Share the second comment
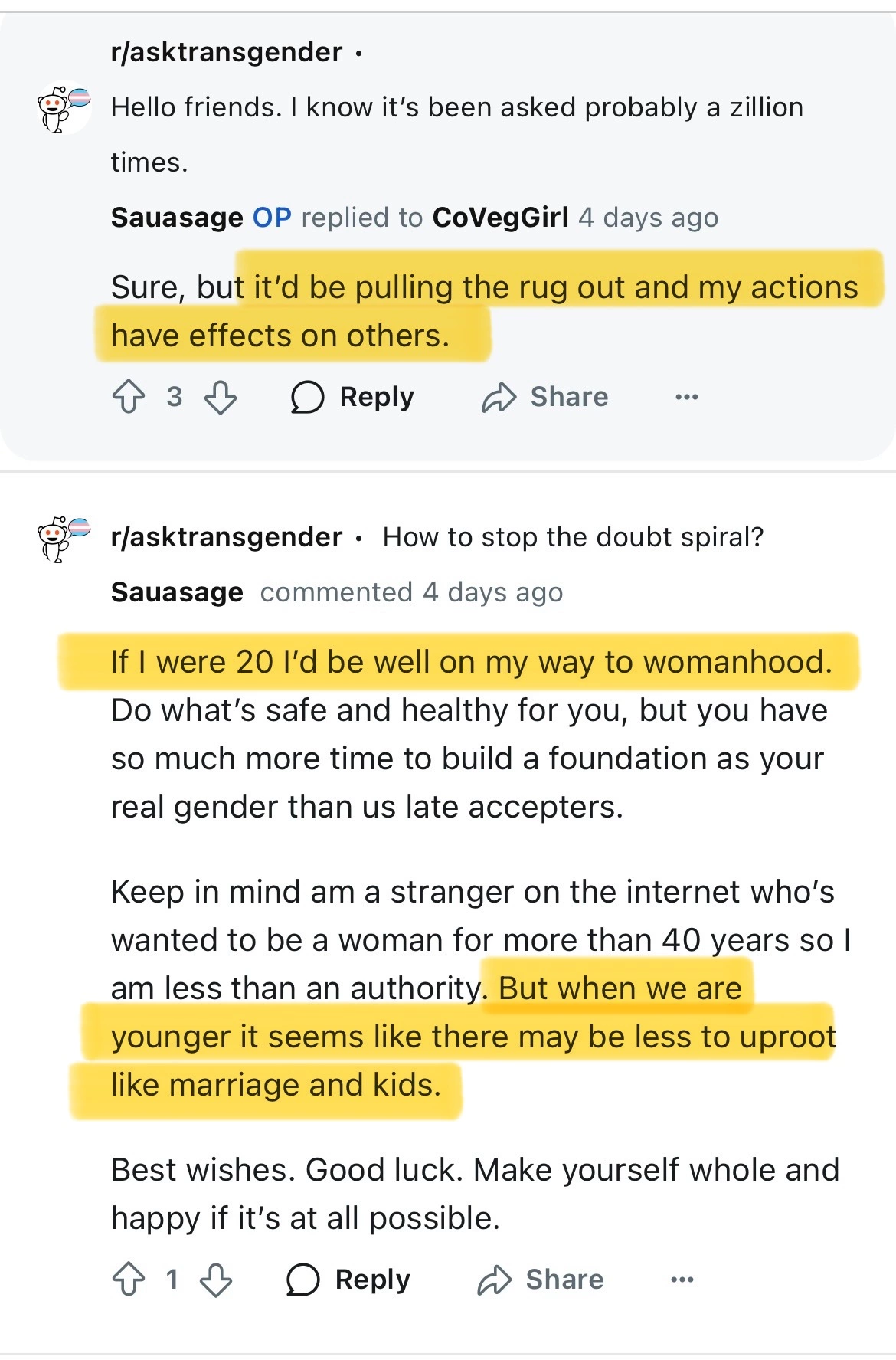The height and width of the screenshot is (1360, 896). (541, 1279)
